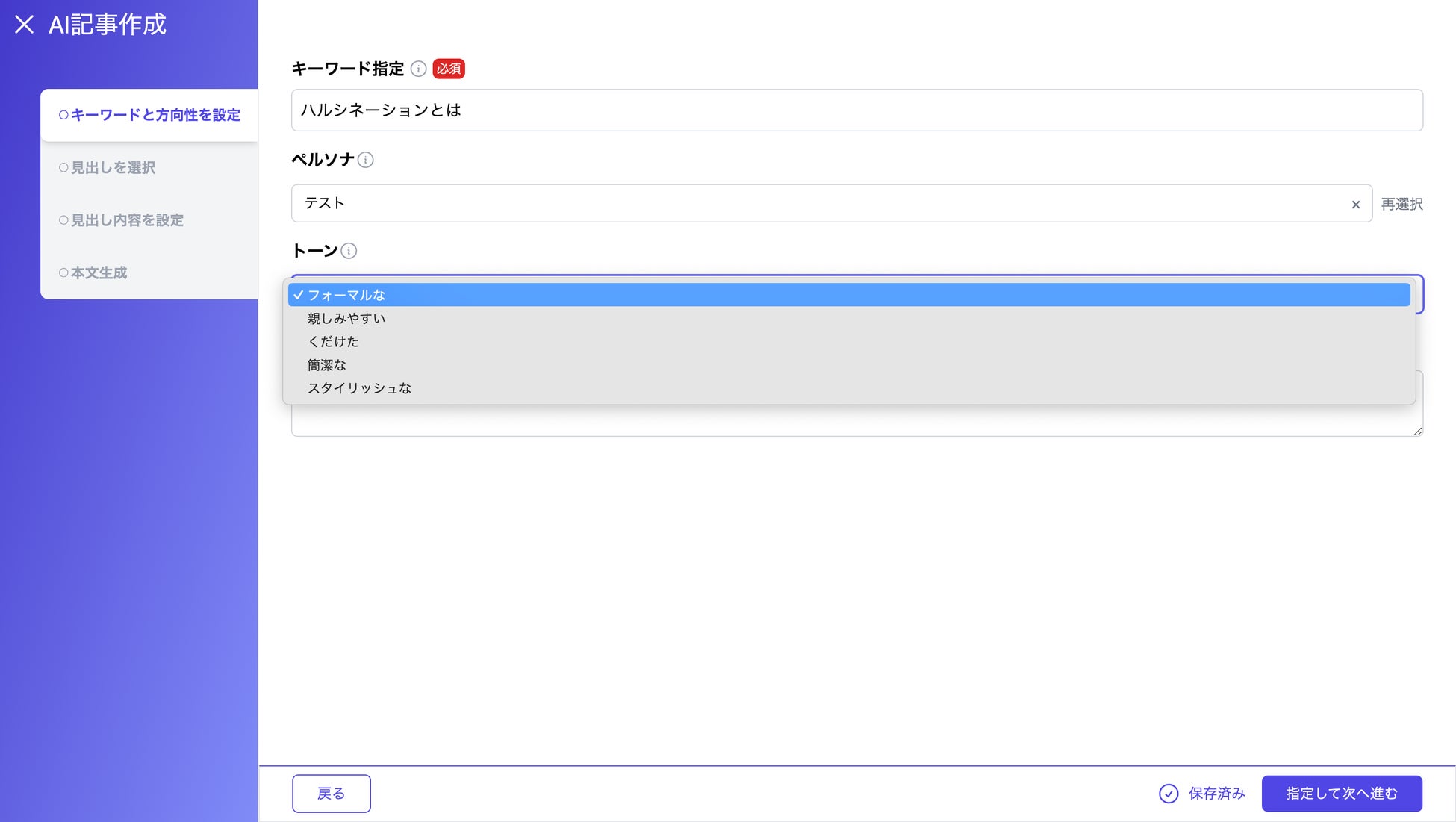
Task: Click the 必須 required badge
Action: (448, 69)
